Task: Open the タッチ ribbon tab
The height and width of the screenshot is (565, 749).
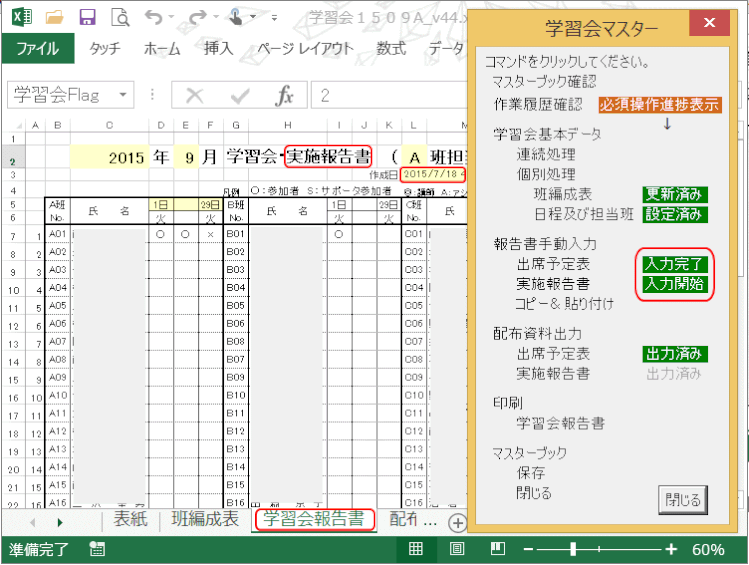Action: pyautogui.click(x=105, y=48)
